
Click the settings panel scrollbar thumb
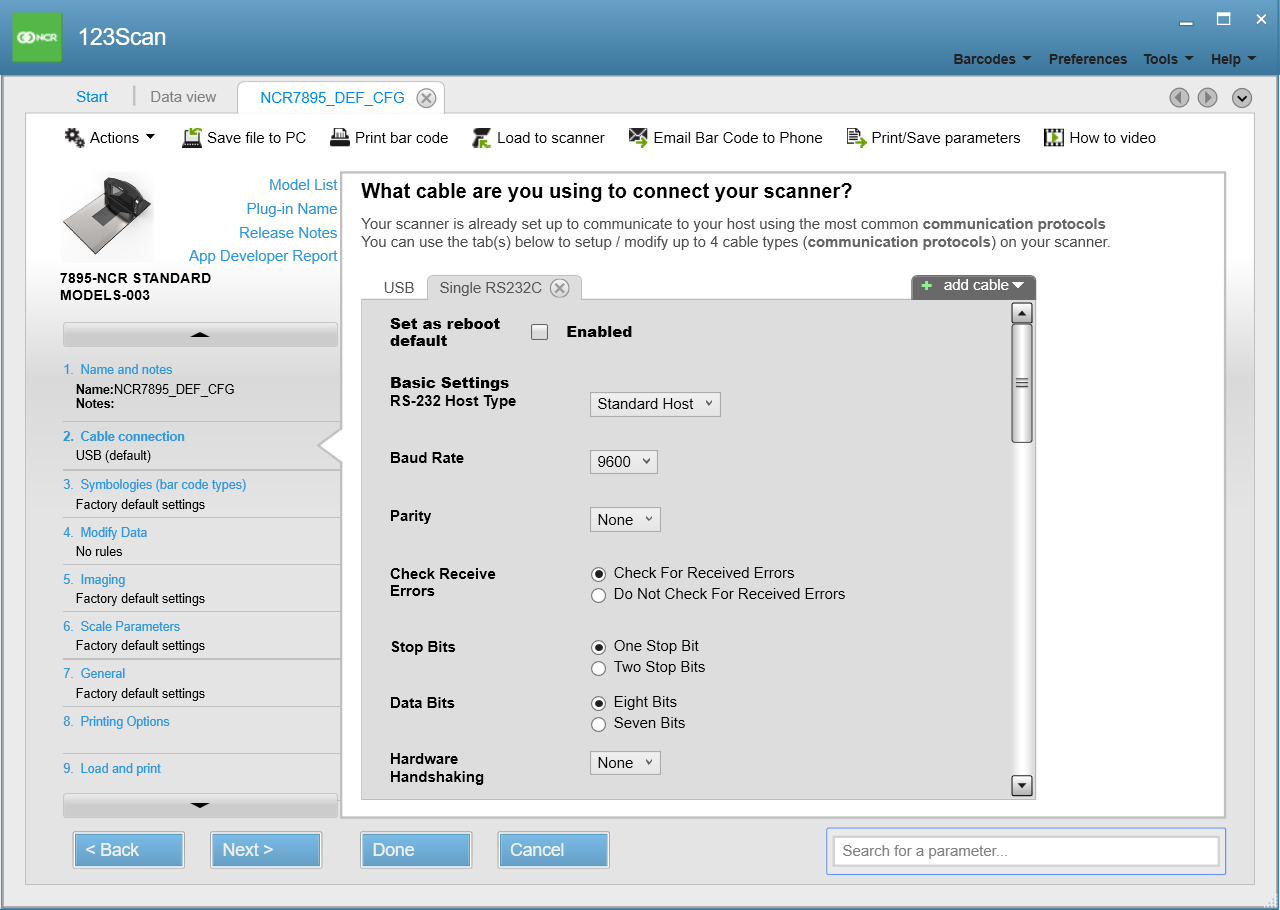click(1022, 383)
